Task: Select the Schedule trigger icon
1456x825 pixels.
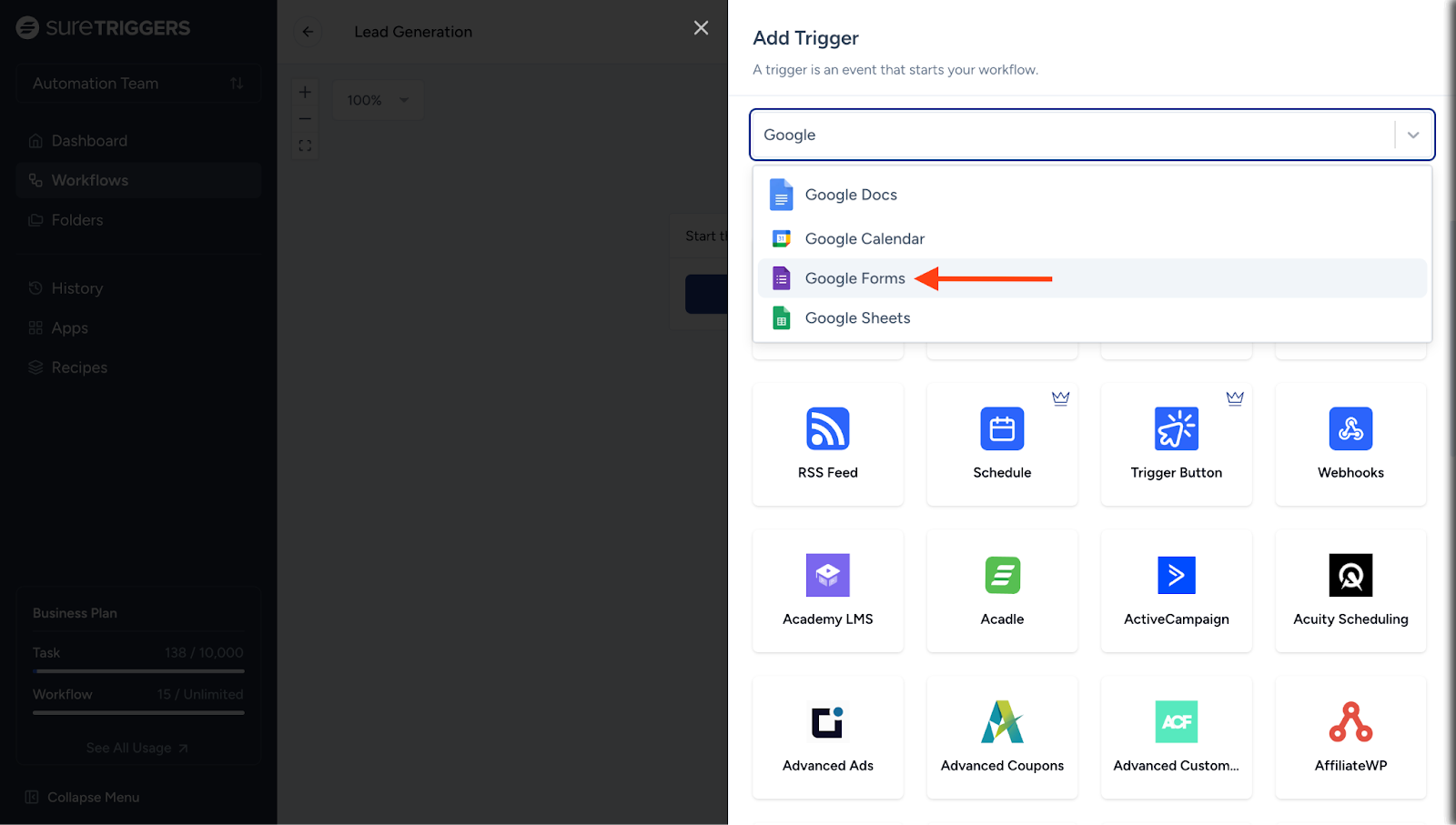Action: pyautogui.click(x=1002, y=428)
